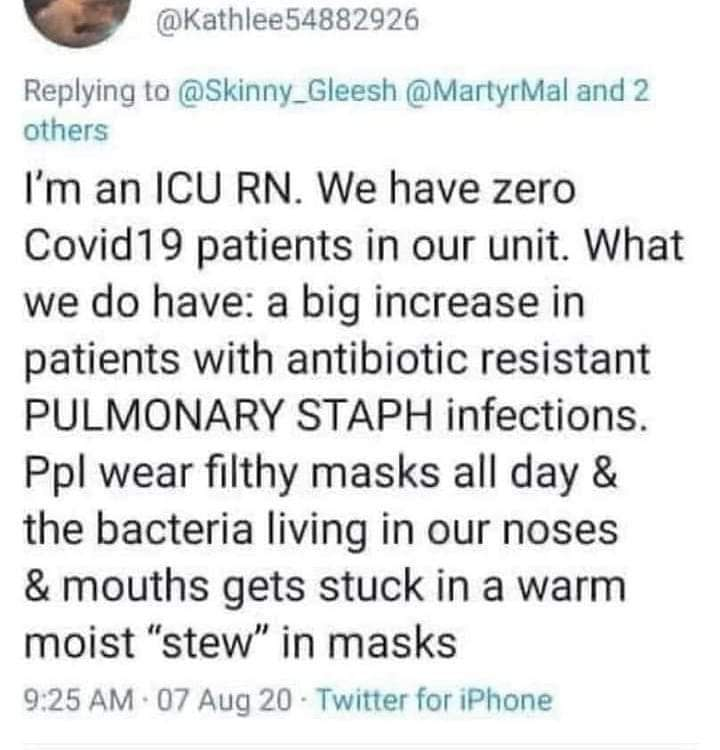Screen dimensions: 720x750
Task: Open the @Kathlee54882926 profile handle
Action: click(288, 22)
